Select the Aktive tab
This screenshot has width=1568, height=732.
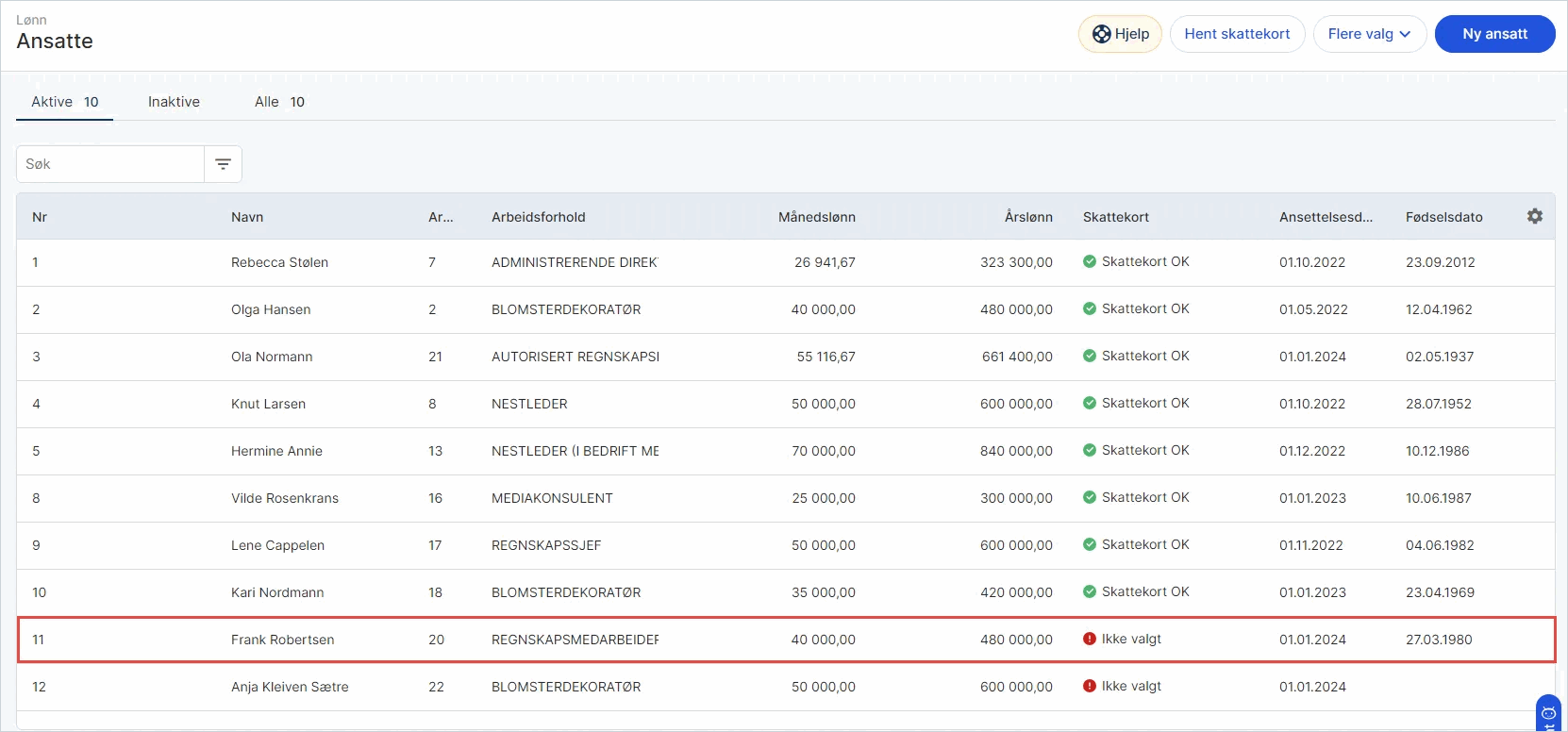[x=64, y=102]
